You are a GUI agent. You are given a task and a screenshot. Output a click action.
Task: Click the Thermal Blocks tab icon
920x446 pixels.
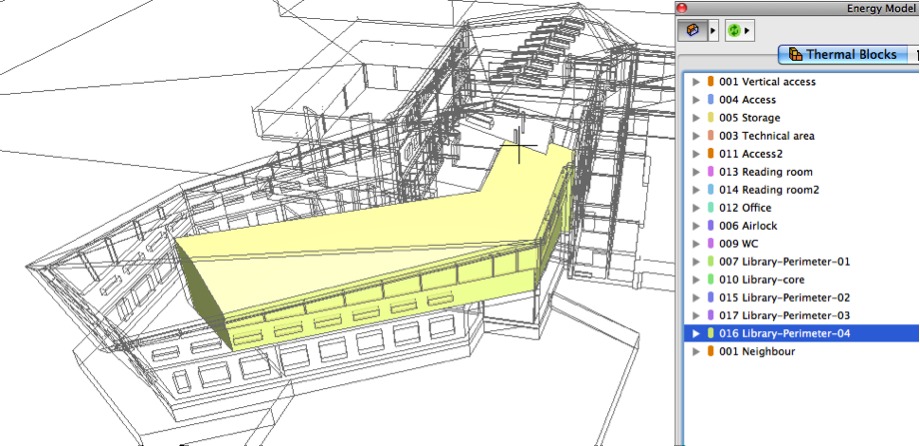tap(795, 55)
